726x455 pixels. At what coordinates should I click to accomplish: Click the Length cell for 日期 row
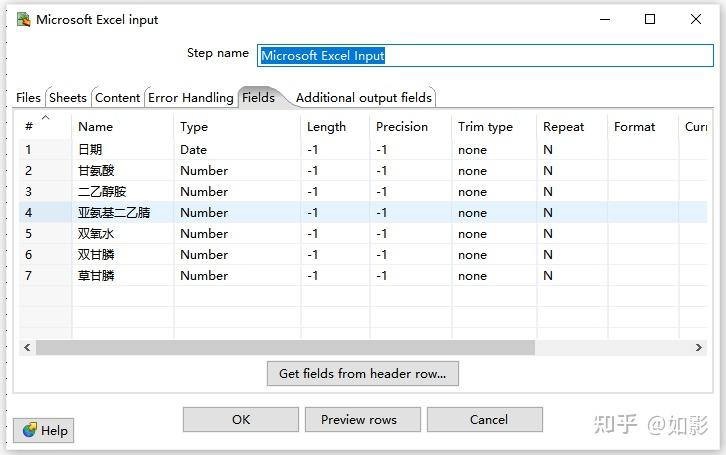336,150
